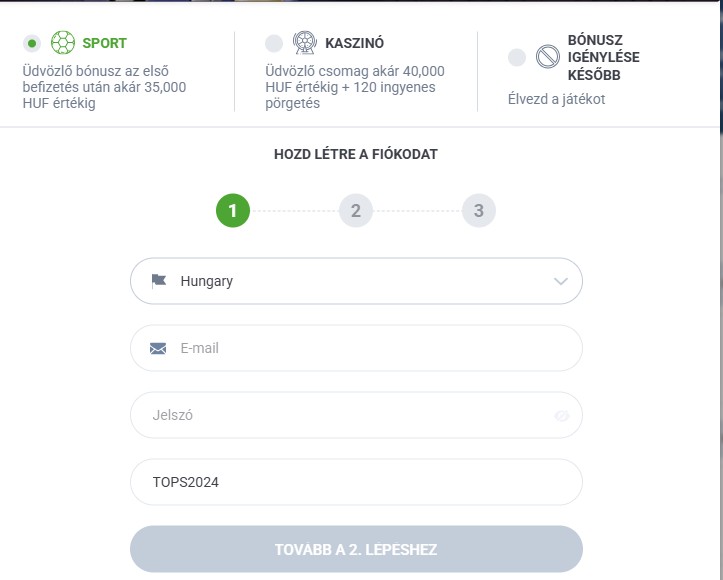Select the Sport bonus radio button

coord(33,43)
